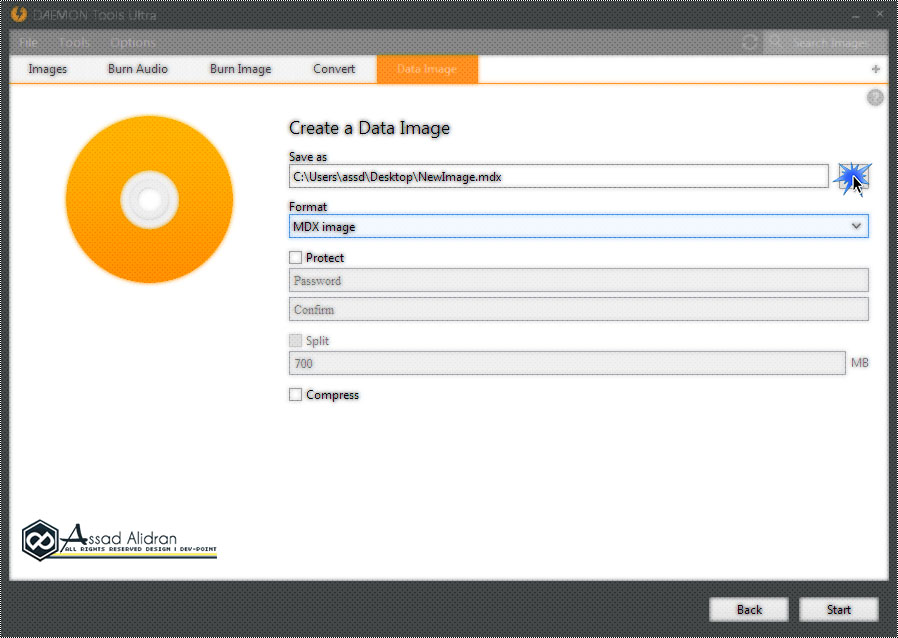Tick the Compress checkbox

point(296,395)
